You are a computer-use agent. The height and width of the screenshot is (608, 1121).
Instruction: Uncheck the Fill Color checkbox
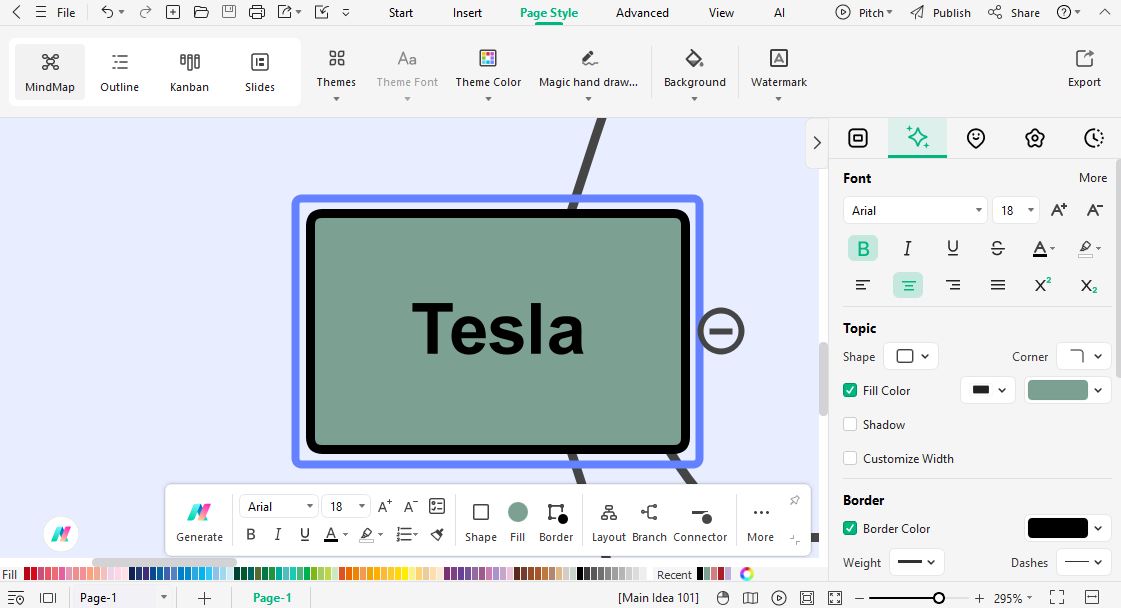(850, 391)
